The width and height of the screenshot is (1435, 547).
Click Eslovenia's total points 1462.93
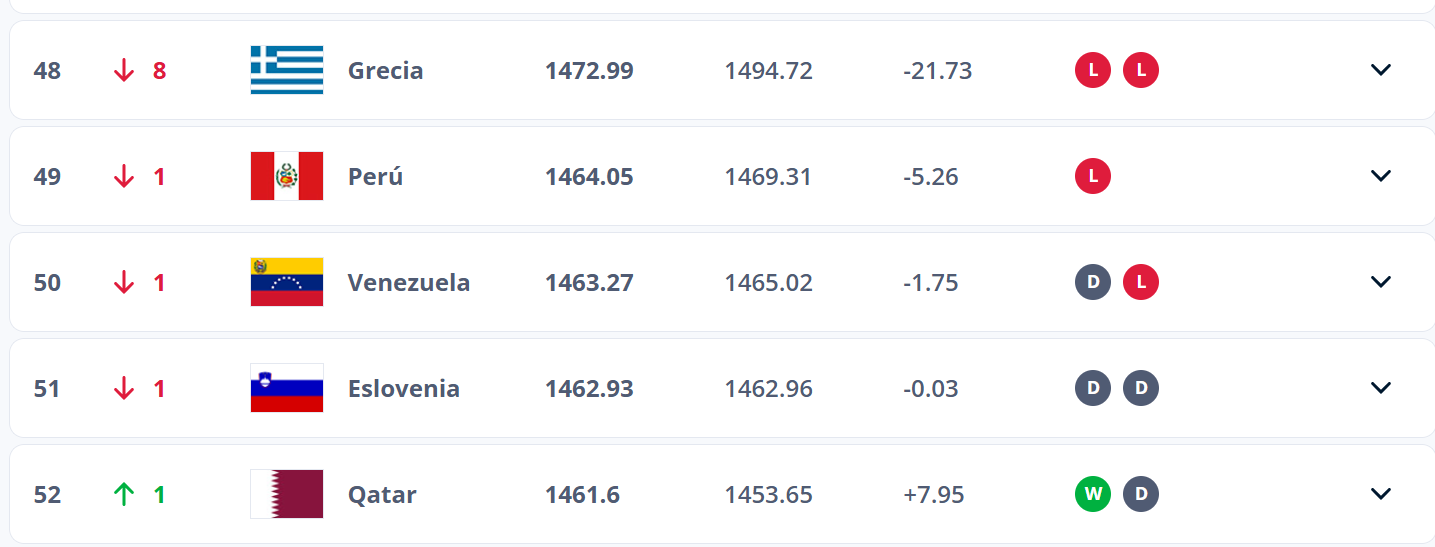click(589, 389)
